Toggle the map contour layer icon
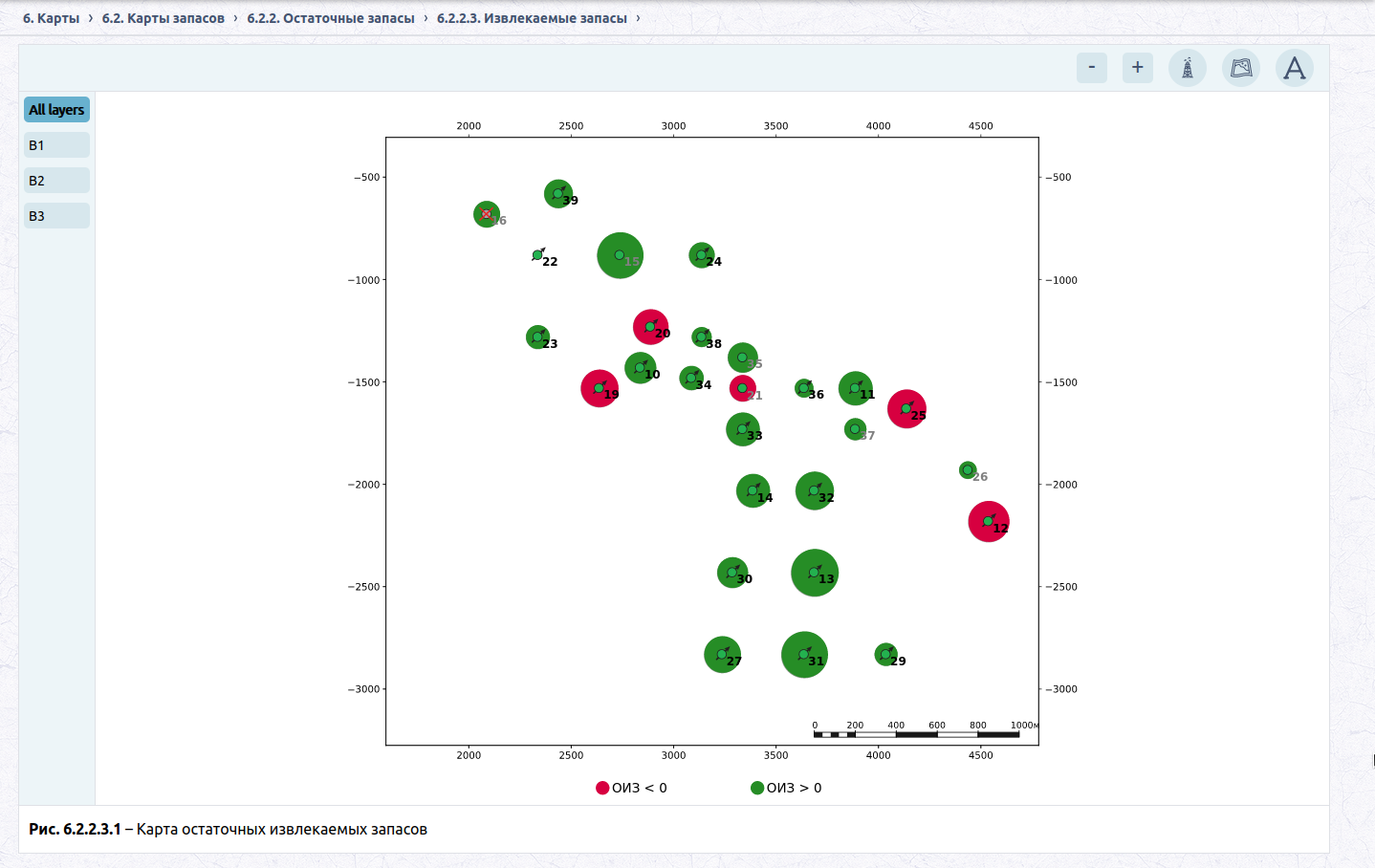Viewport: 1375px width, 868px height. [x=1241, y=68]
